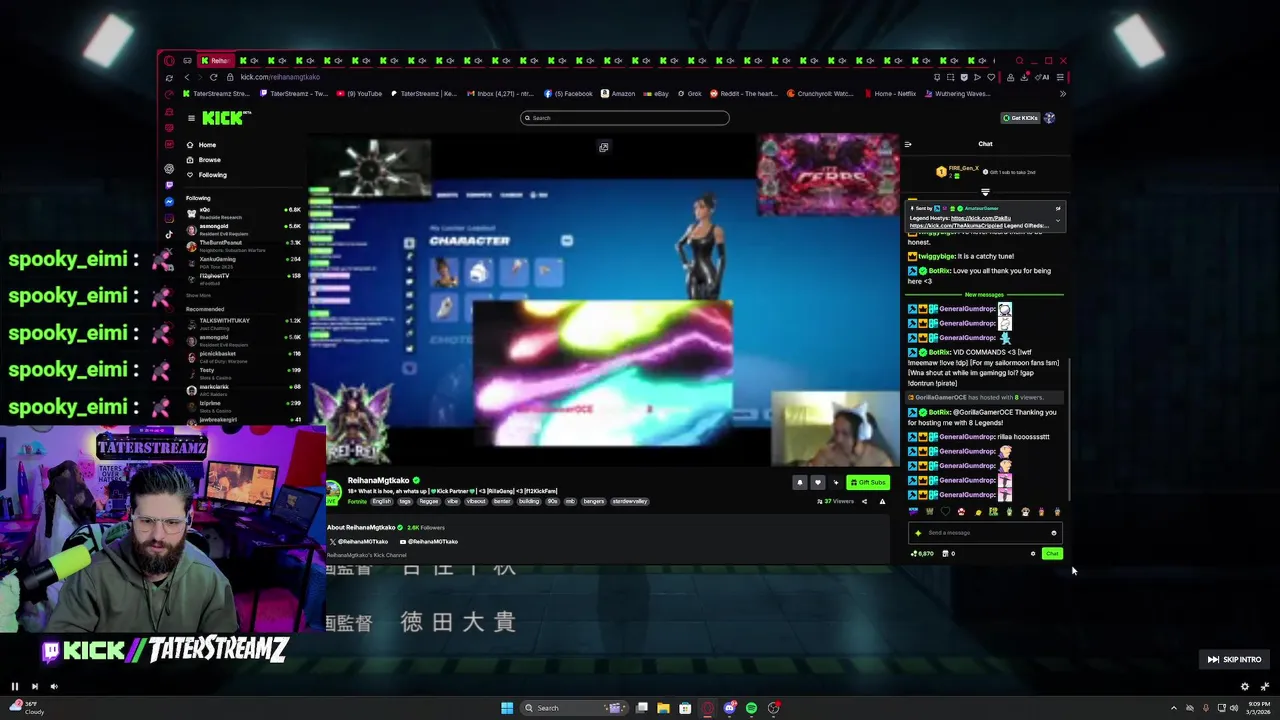Viewport: 1280px width, 720px height.
Task: Open the Fortnite category link
Action: point(357,501)
